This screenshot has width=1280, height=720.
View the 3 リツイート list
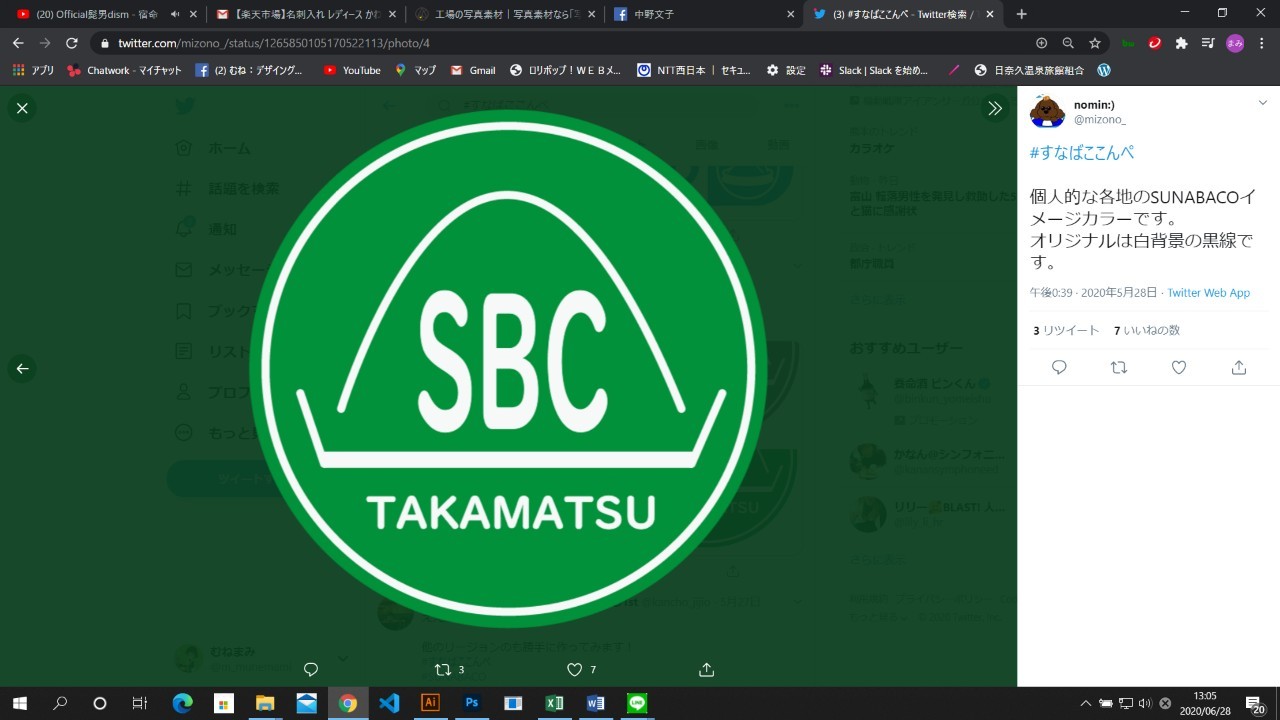pyautogui.click(x=1066, y=330)
